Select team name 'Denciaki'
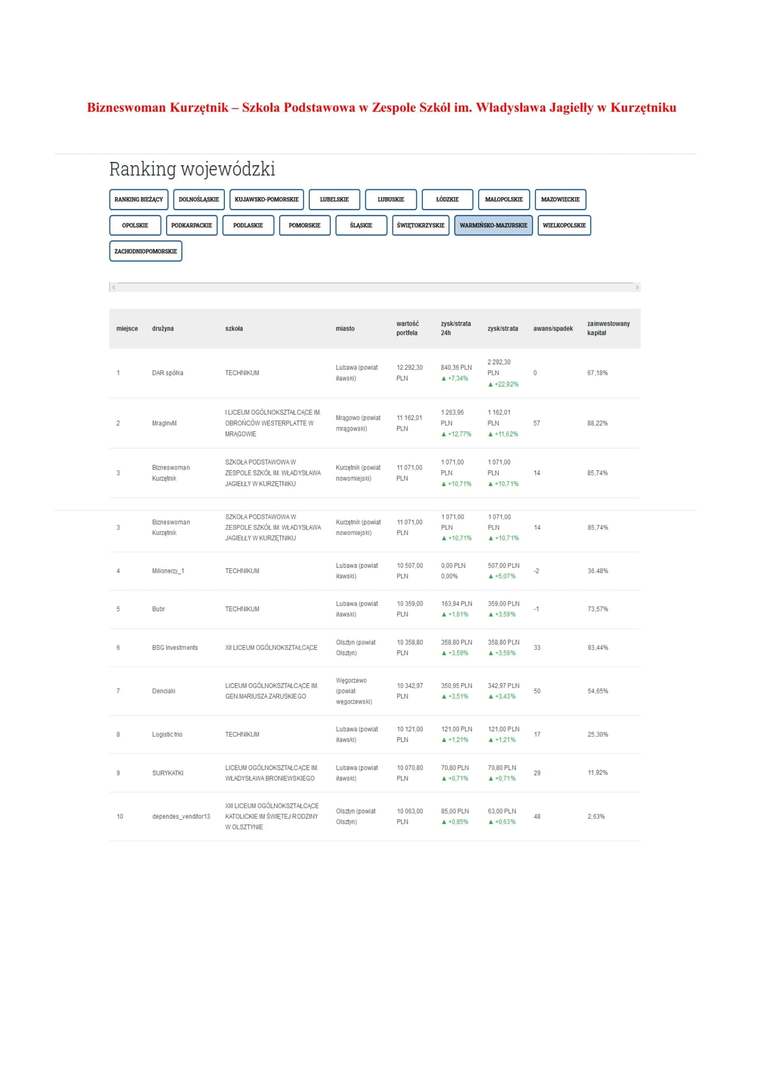The image size is (764, 1080). click(163, 691)
